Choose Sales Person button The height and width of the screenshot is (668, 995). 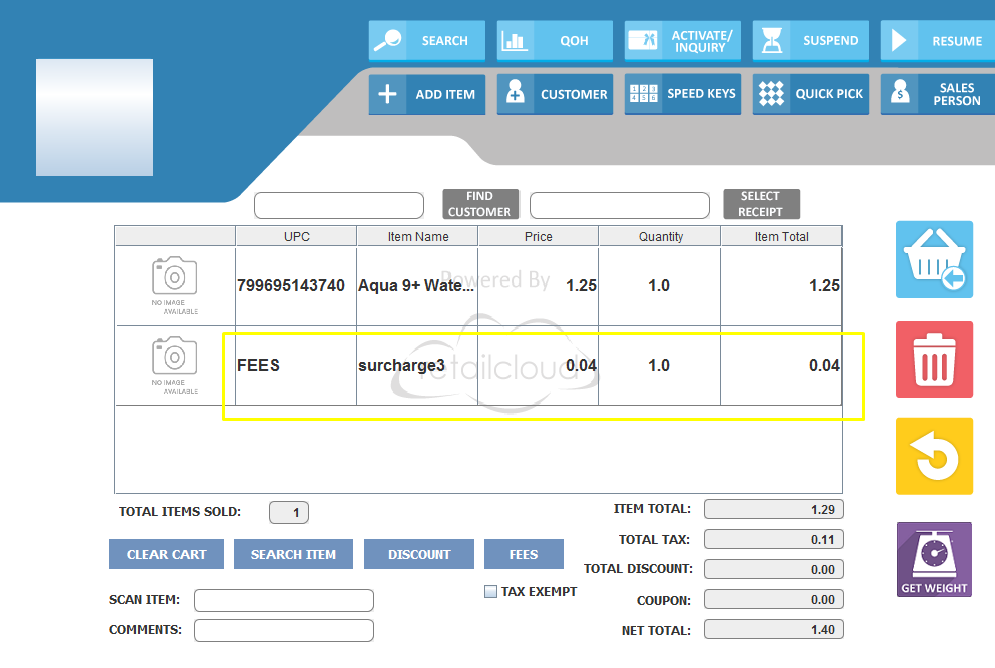[x=937, y=94]
